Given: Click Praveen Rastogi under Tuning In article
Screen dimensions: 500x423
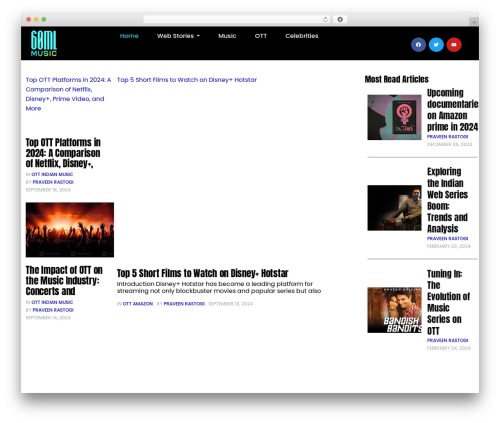Looking at the screenshot, I should coord(447,340).
